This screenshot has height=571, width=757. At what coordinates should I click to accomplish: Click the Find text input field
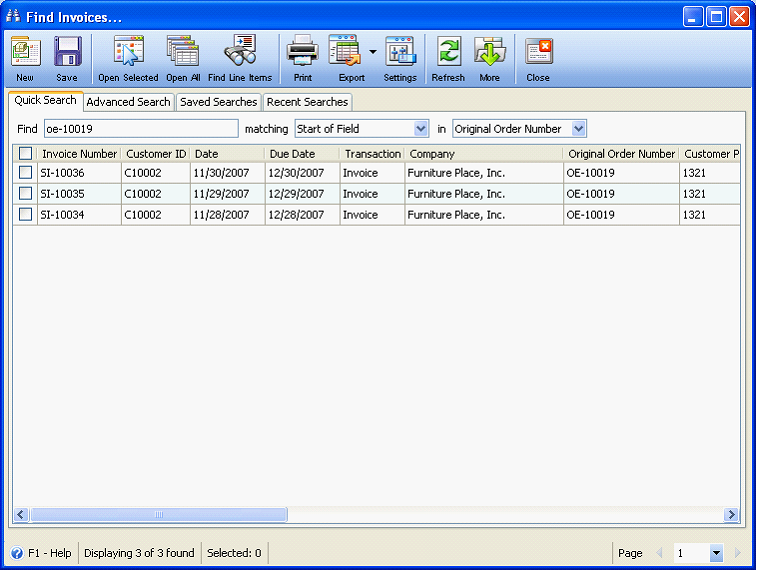pos(141,129)
